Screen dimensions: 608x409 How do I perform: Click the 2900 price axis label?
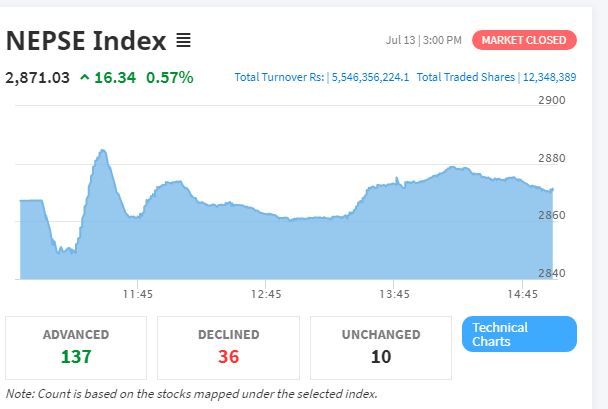(x=552, y=100)
